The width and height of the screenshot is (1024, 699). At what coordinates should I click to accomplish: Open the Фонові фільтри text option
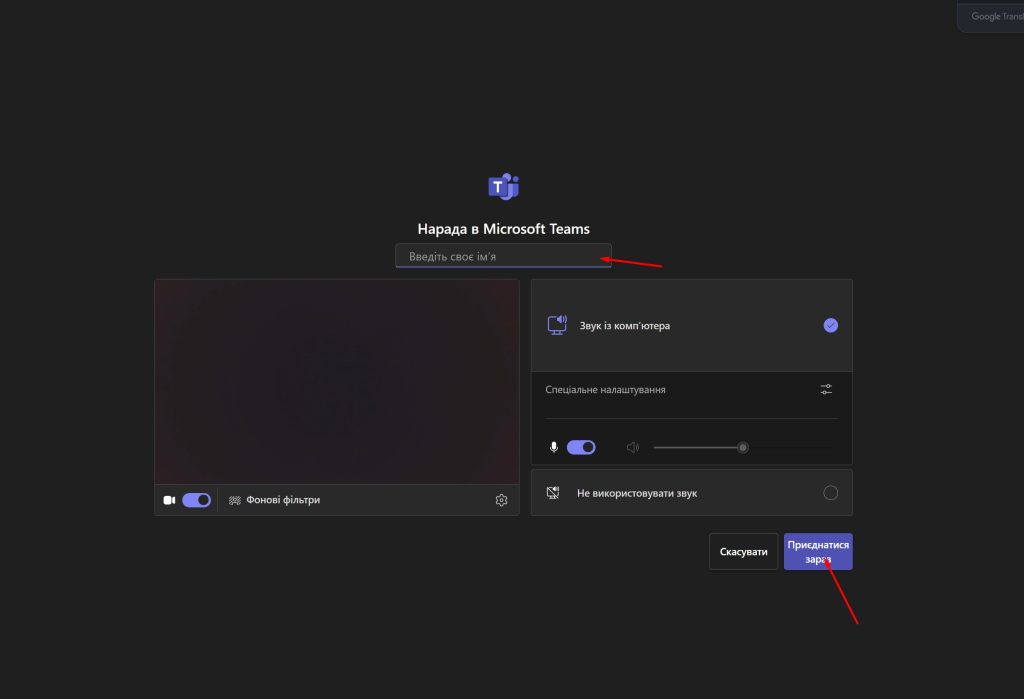point(283,500)
